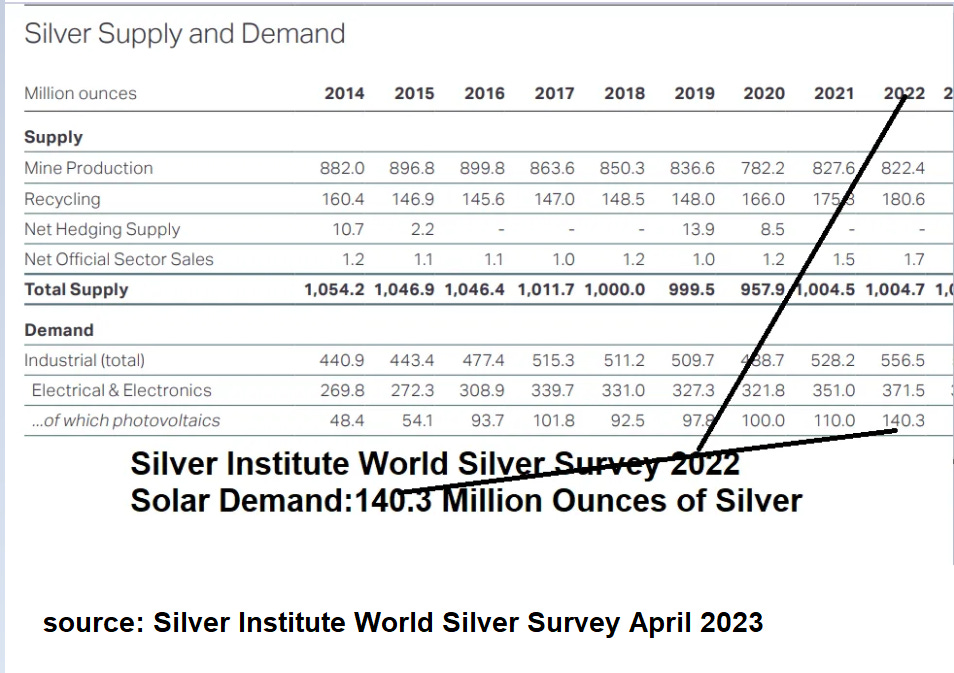The height and width of the screenshot is (673, 954).
Task: Click the "Silver Supply and Demand" title
Action: point(184,34)
